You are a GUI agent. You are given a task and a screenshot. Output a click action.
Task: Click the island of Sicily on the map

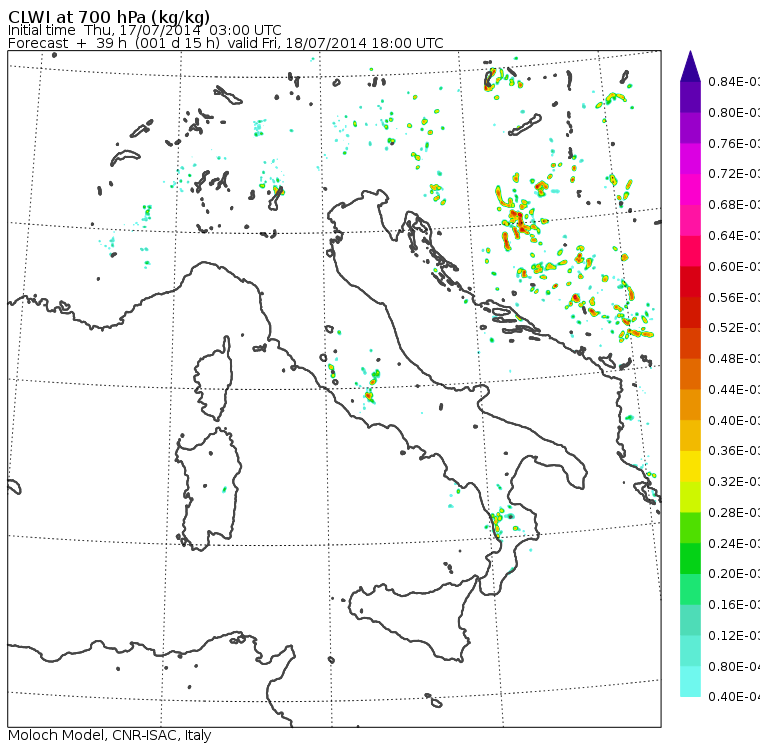[412, 618]
